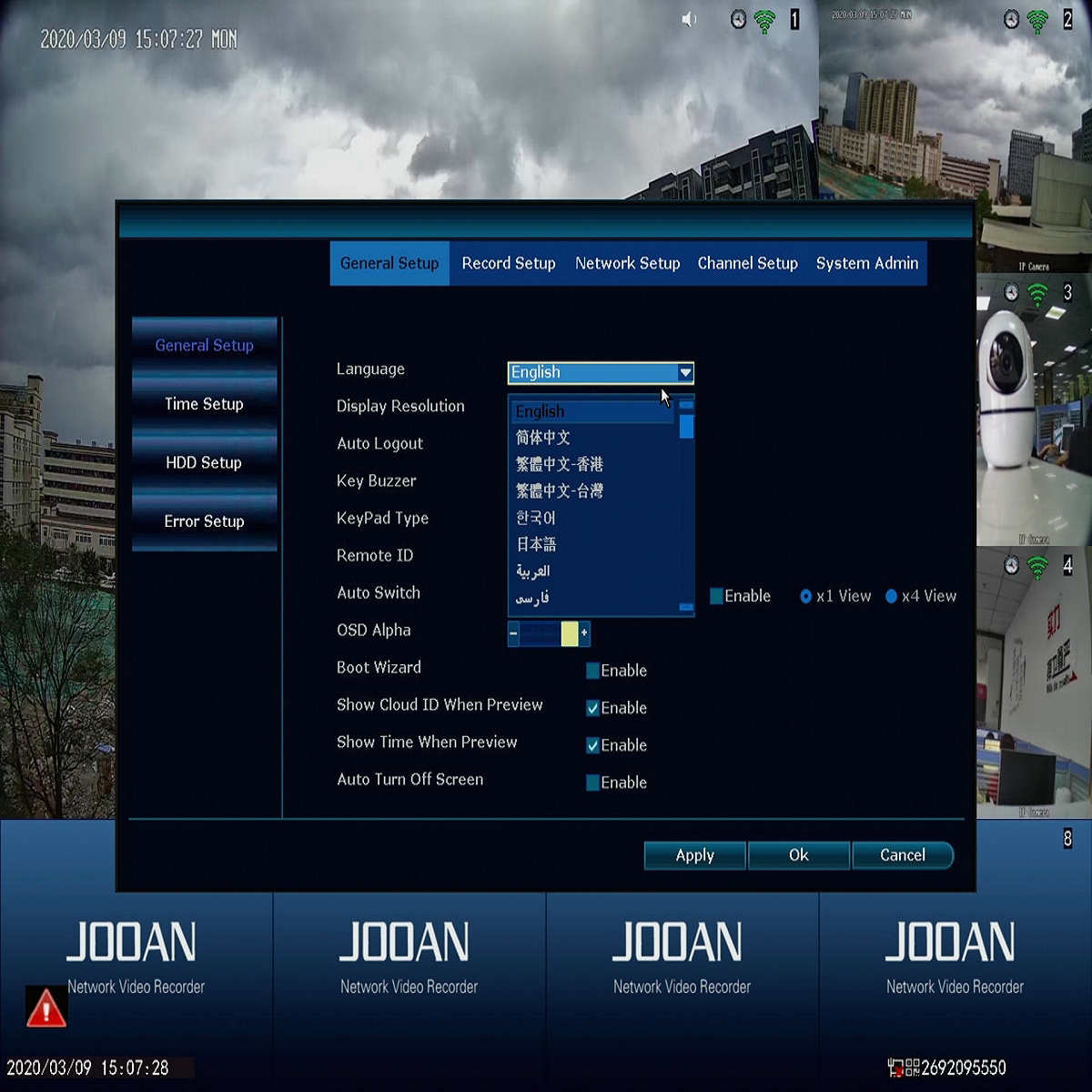Select the x4 View radio button

pyautogui.click(x=892, y=596)
